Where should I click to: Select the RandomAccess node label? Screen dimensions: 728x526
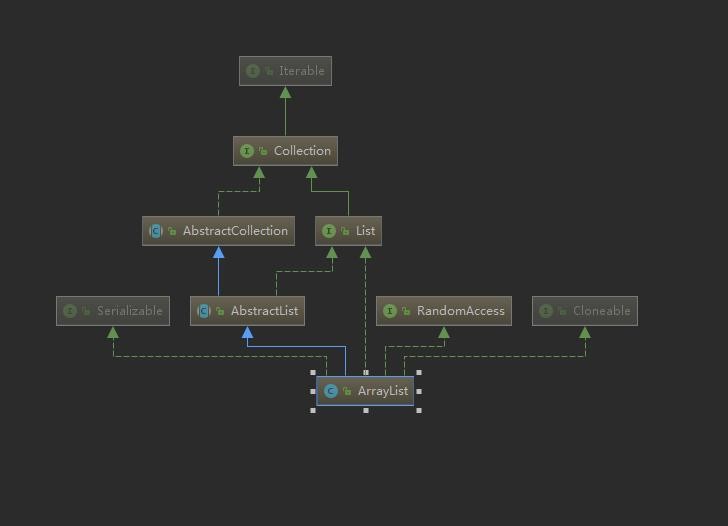[461, 311]
